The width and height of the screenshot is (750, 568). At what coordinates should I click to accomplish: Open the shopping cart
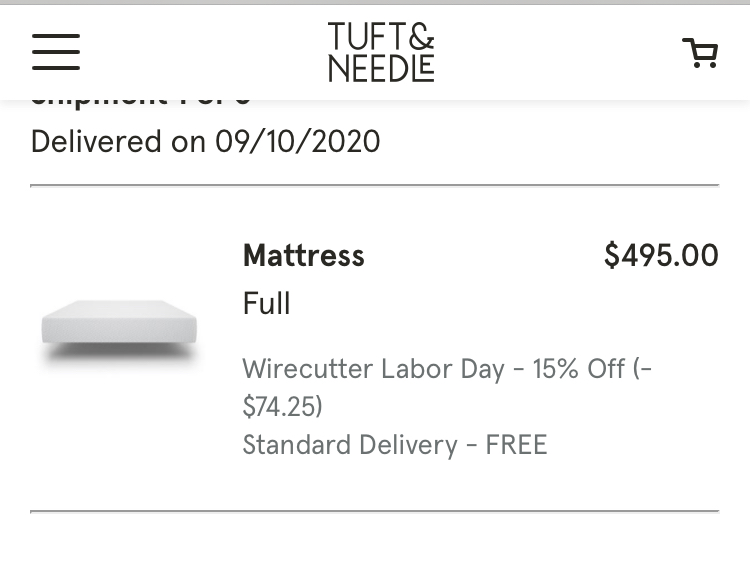pyautogui.click(x=700, y=53)
